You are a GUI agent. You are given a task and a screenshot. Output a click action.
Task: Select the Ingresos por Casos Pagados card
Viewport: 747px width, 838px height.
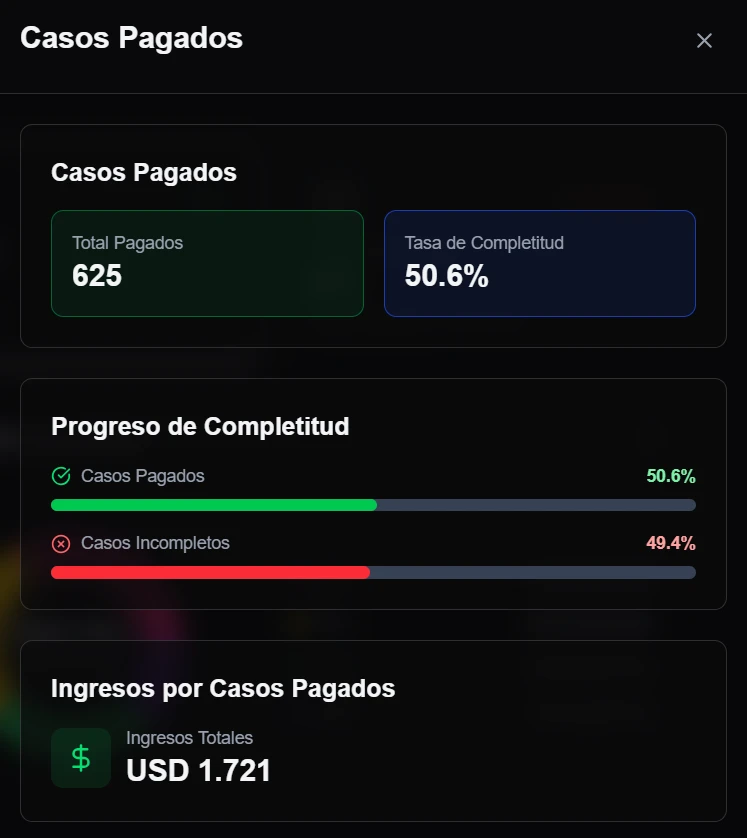pyautogui.click(x=373, y=730)
